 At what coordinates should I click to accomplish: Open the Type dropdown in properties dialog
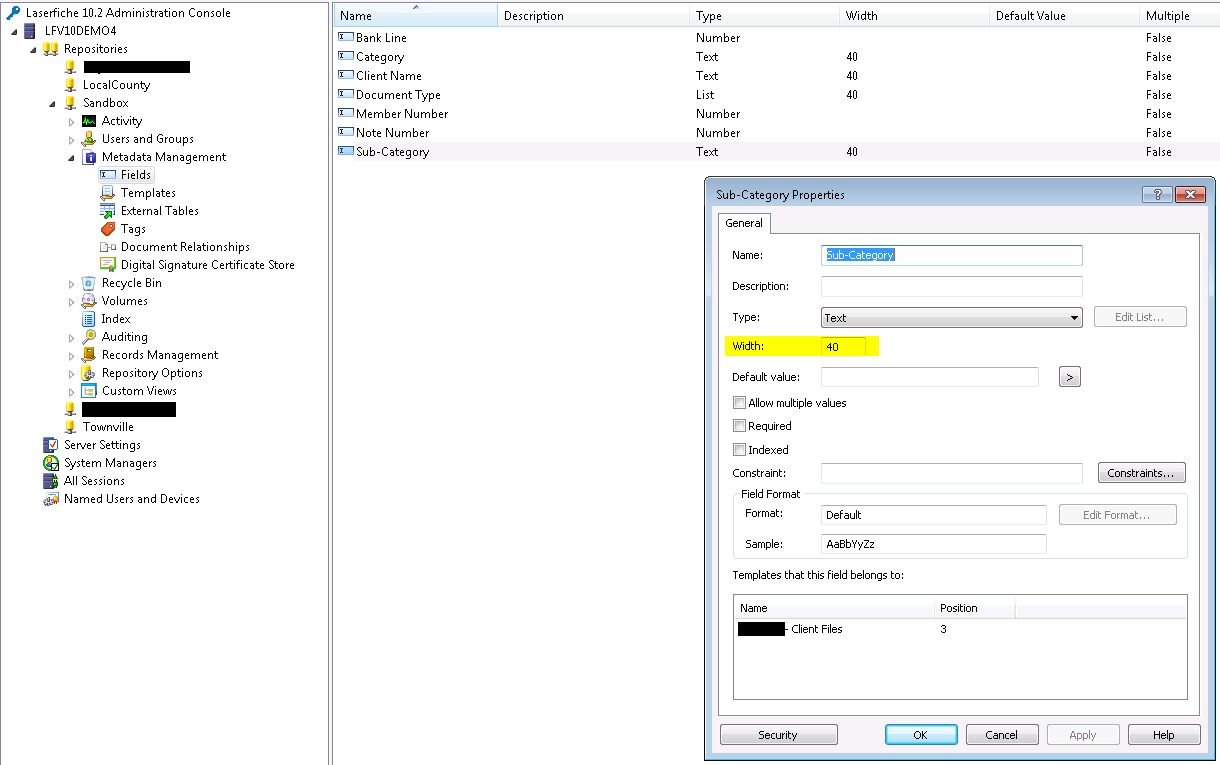(952, 318)
